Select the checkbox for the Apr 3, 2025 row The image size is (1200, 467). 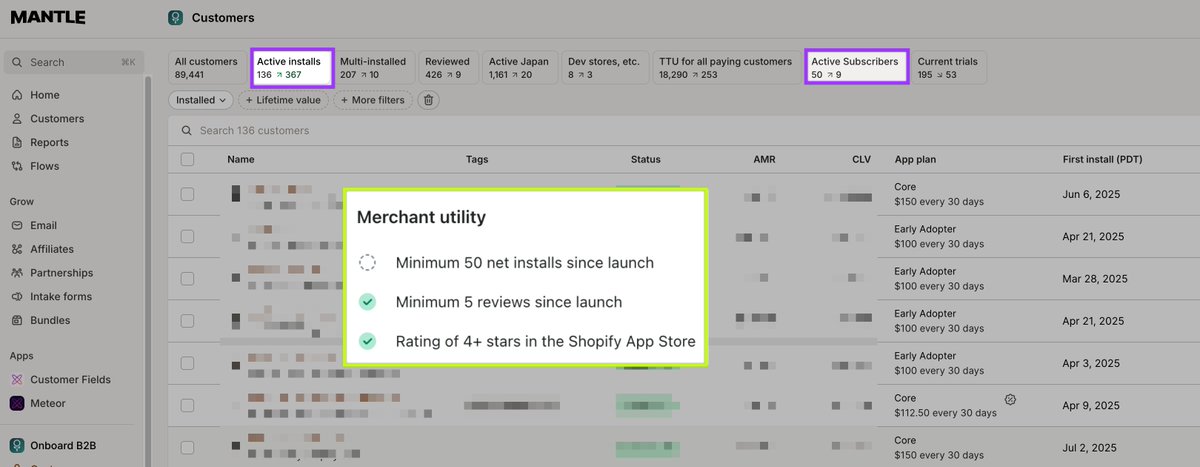pyautogui.click(x=187, y=362)
